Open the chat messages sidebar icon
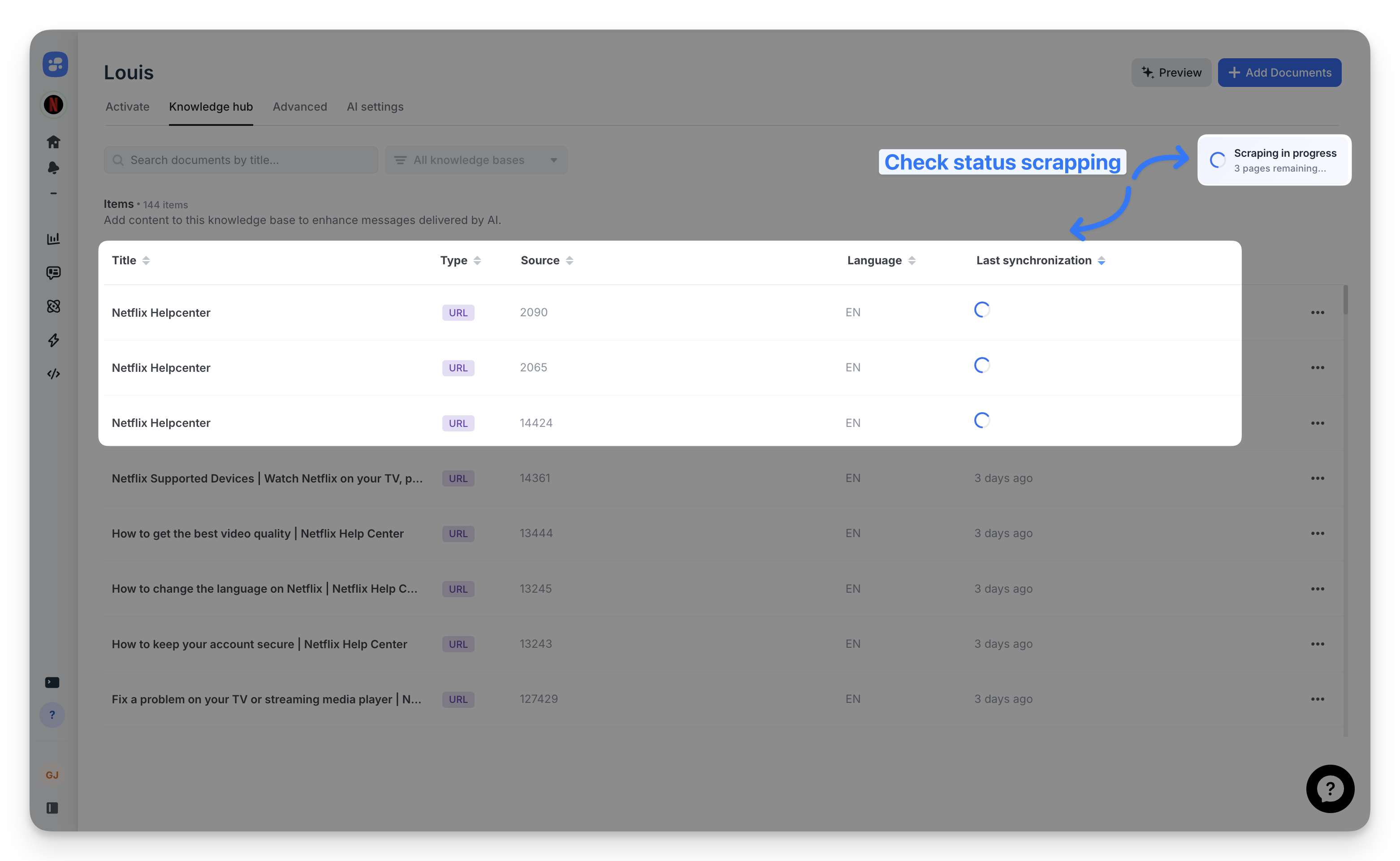The width and height of the screenshot is (1400, 861). (53, 273)
